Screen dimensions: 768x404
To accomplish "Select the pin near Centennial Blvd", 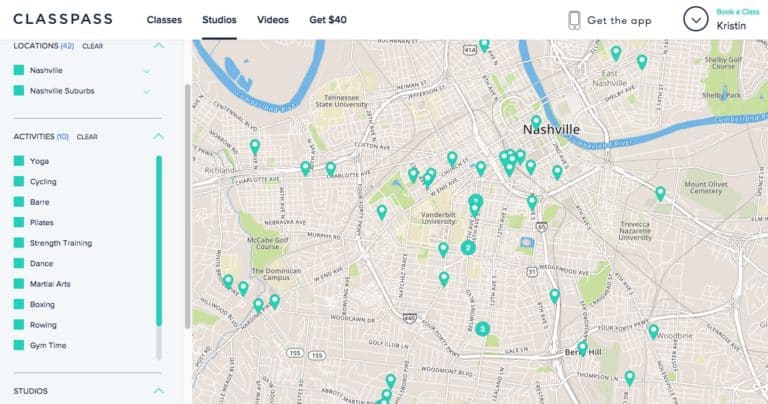I will [x=255, y=146].
